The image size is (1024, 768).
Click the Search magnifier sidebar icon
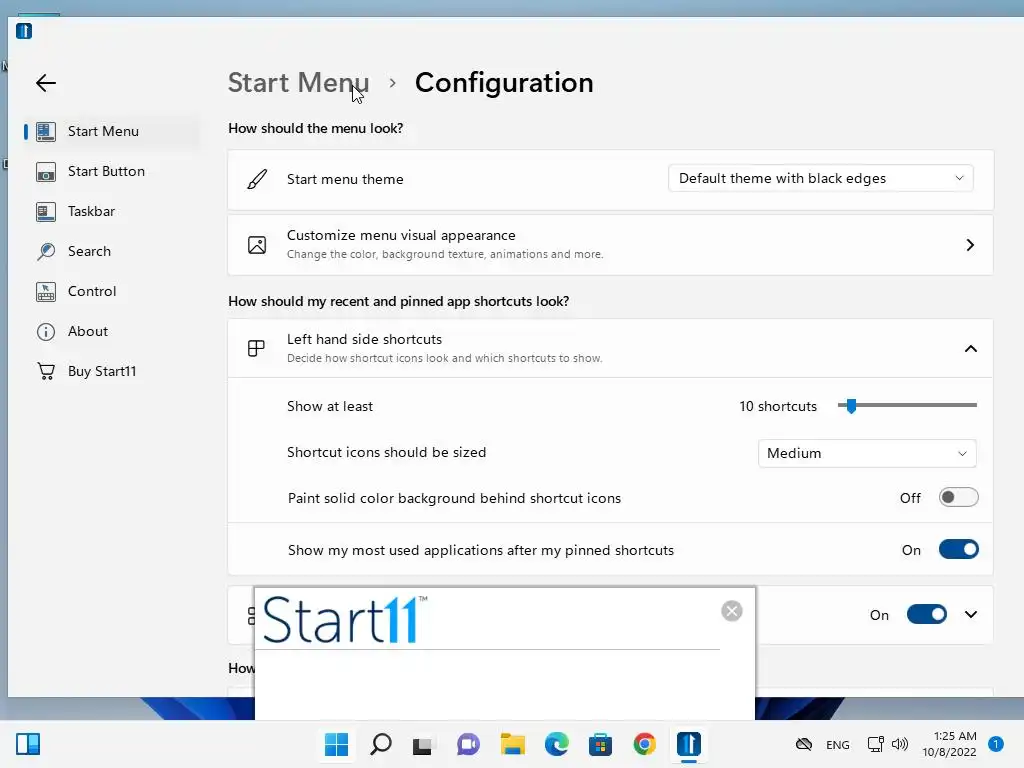click(46, 251)
